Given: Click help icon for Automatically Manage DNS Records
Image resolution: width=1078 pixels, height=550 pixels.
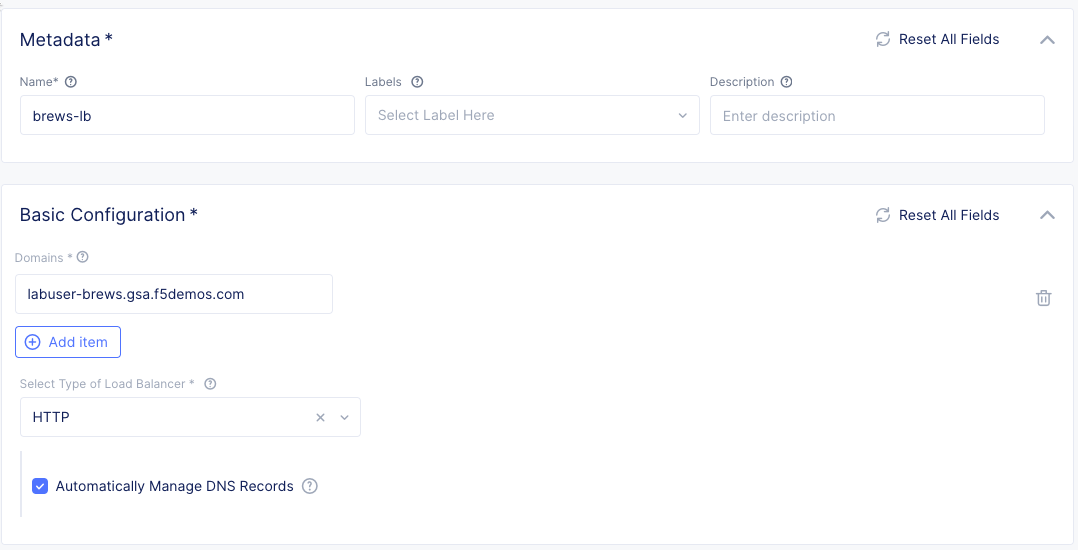Looking at the screenshot, I should pos(310,486).
